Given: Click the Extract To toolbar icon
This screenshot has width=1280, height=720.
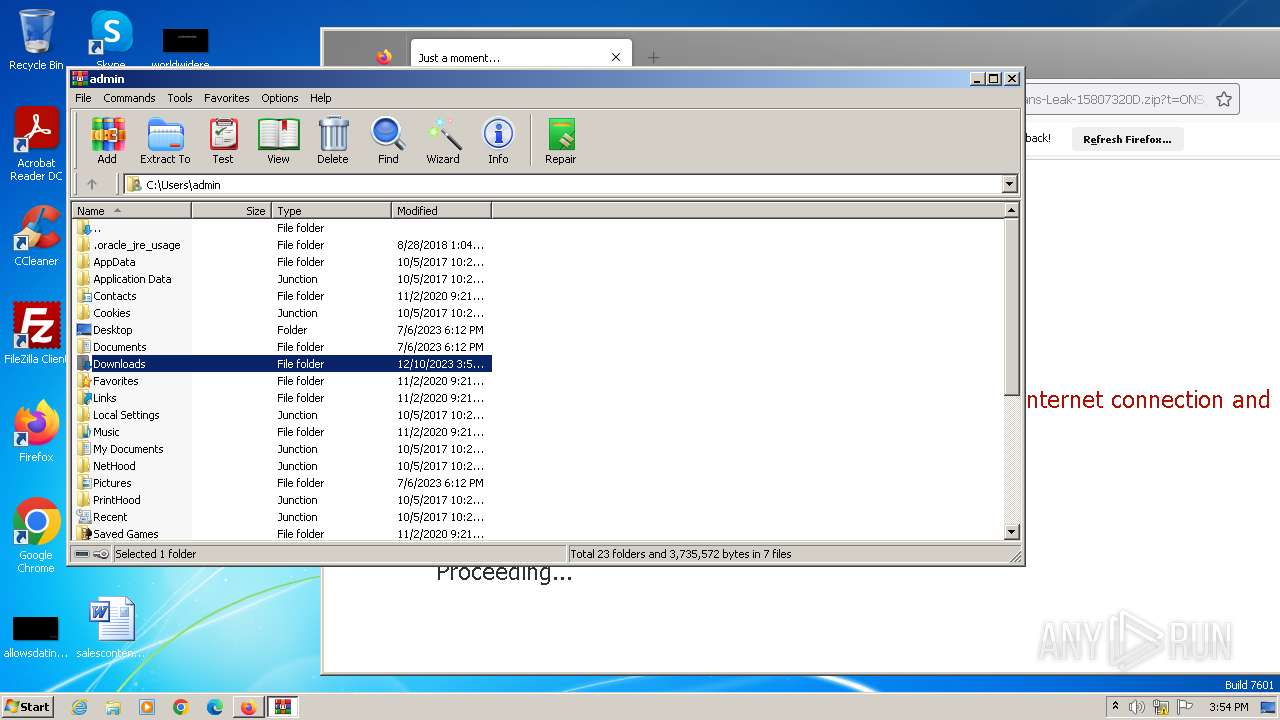Looking at the screenshot, I should click(165, 140).
